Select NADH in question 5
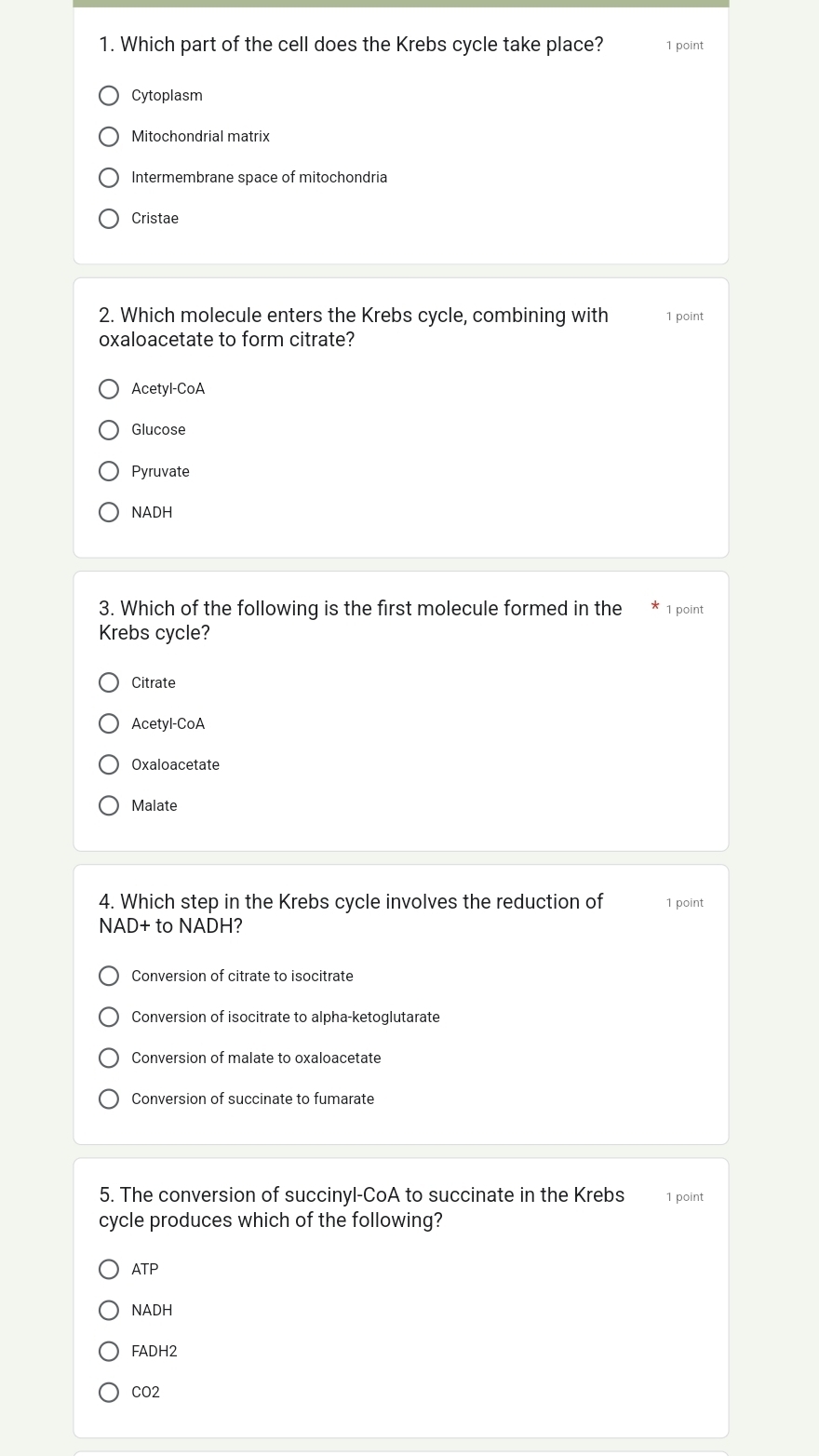 (x=109, y=1311)
